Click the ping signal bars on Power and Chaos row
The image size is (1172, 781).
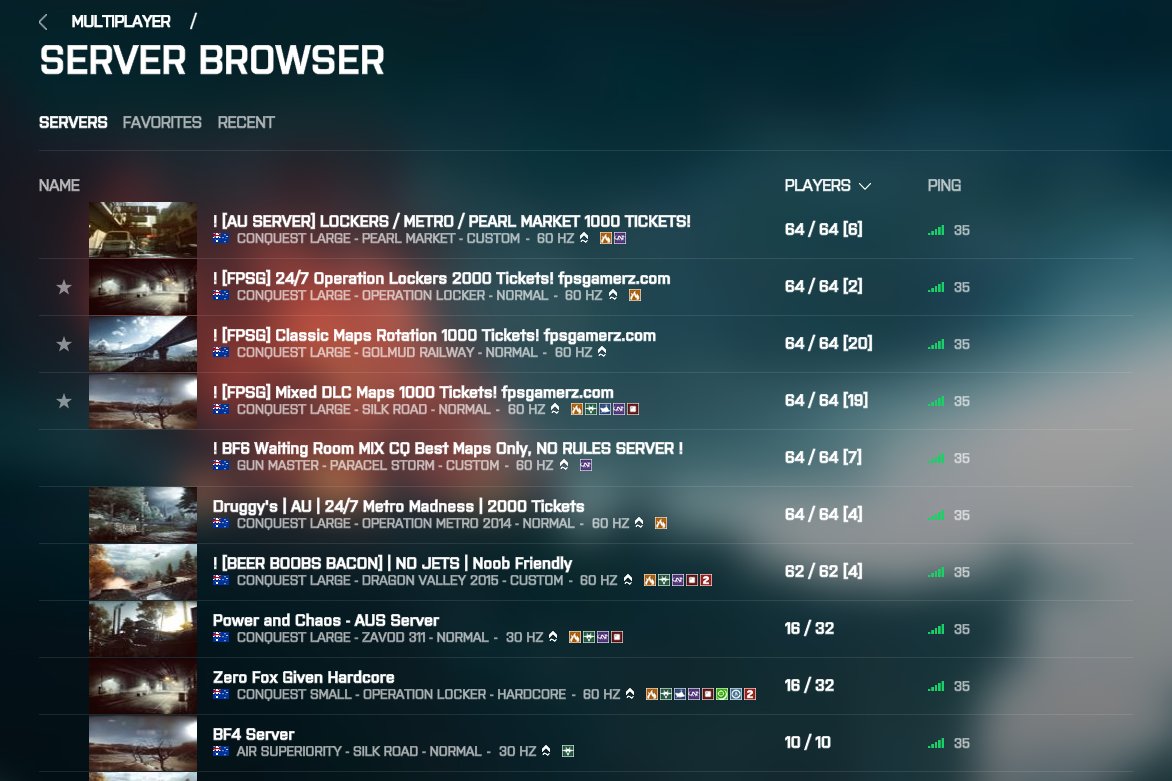coord(936,629)
